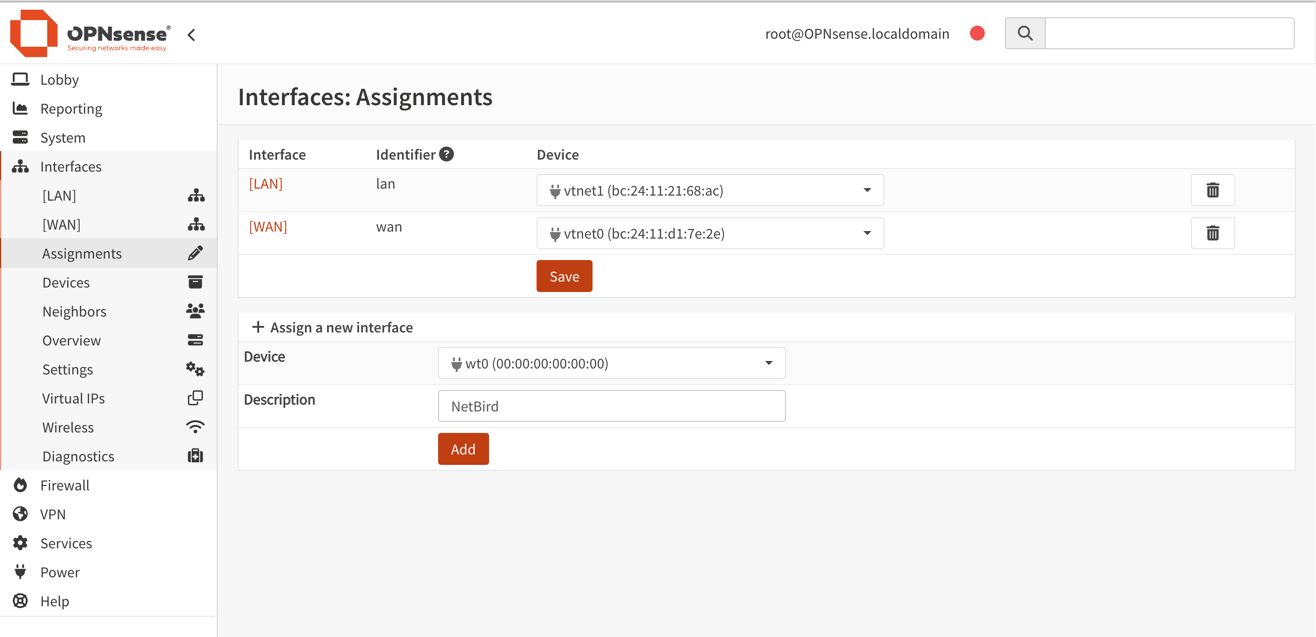
Task: Click the NetBird description input field
Action: point(611,405)
